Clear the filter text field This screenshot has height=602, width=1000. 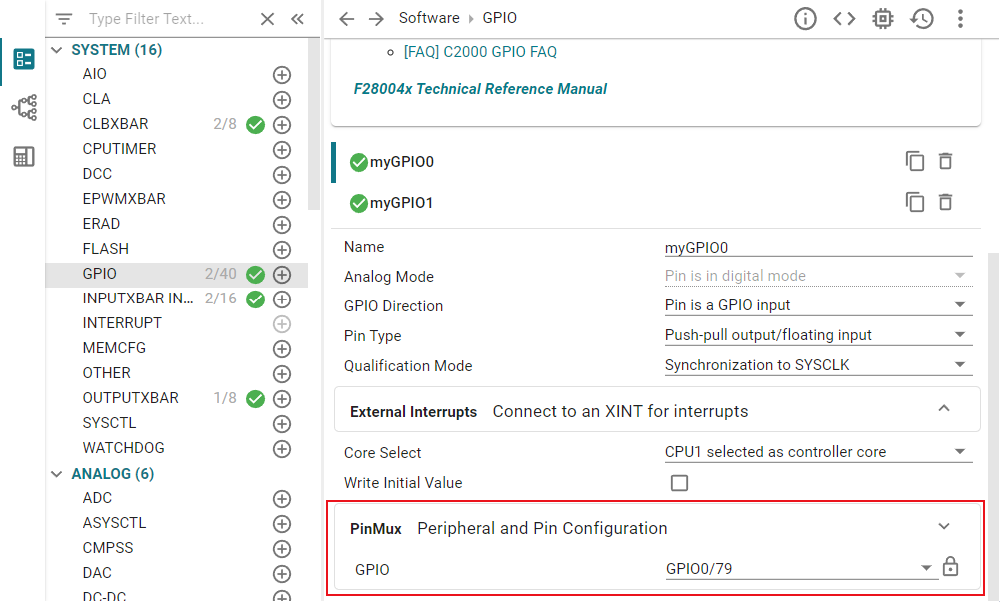[x=267, y=19]
